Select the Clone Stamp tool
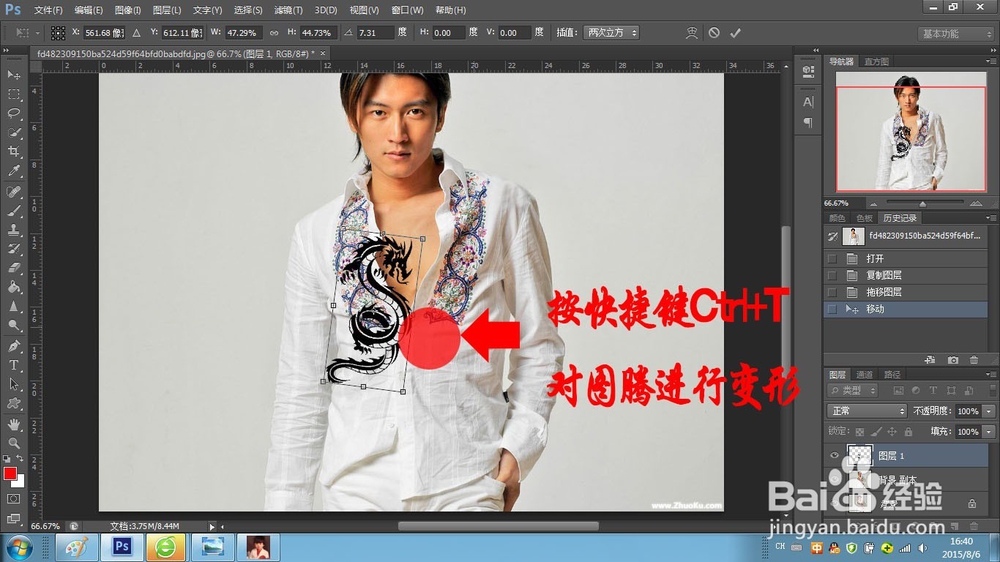This screenshot has width=1000, height=562. point(13,230)
